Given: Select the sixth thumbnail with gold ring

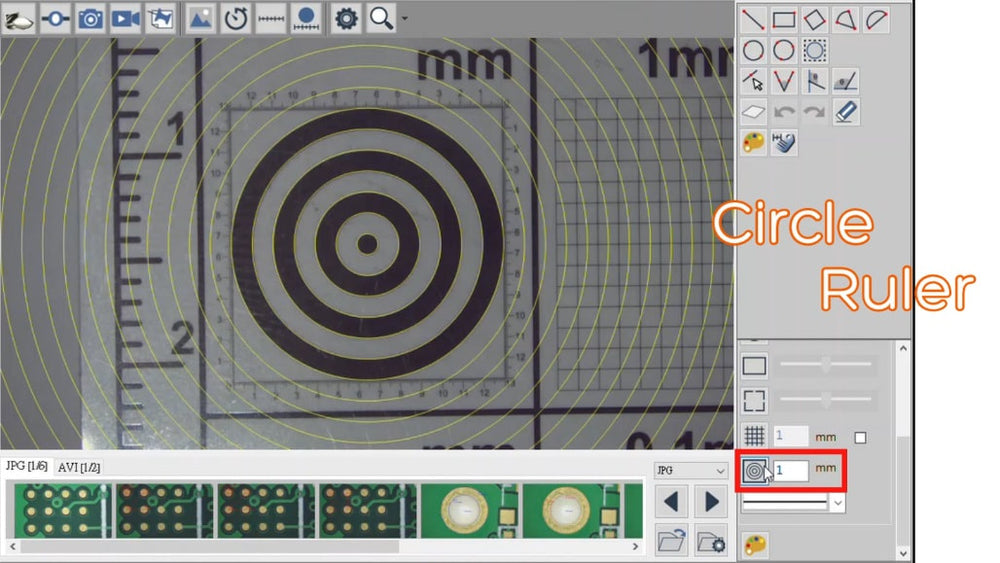Looking at the screenshot, I should [x=571, y=510].
